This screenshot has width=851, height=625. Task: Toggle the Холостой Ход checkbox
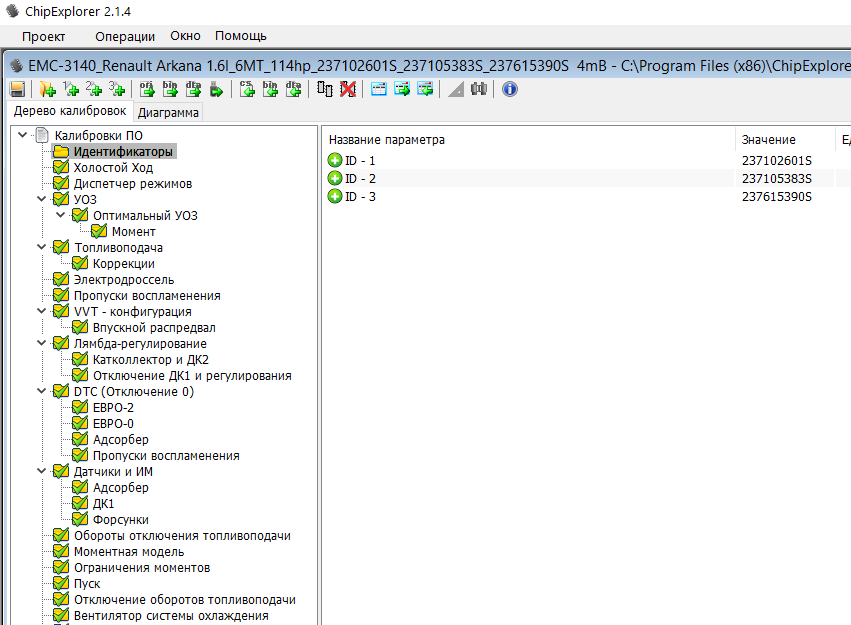coord(61,168)
